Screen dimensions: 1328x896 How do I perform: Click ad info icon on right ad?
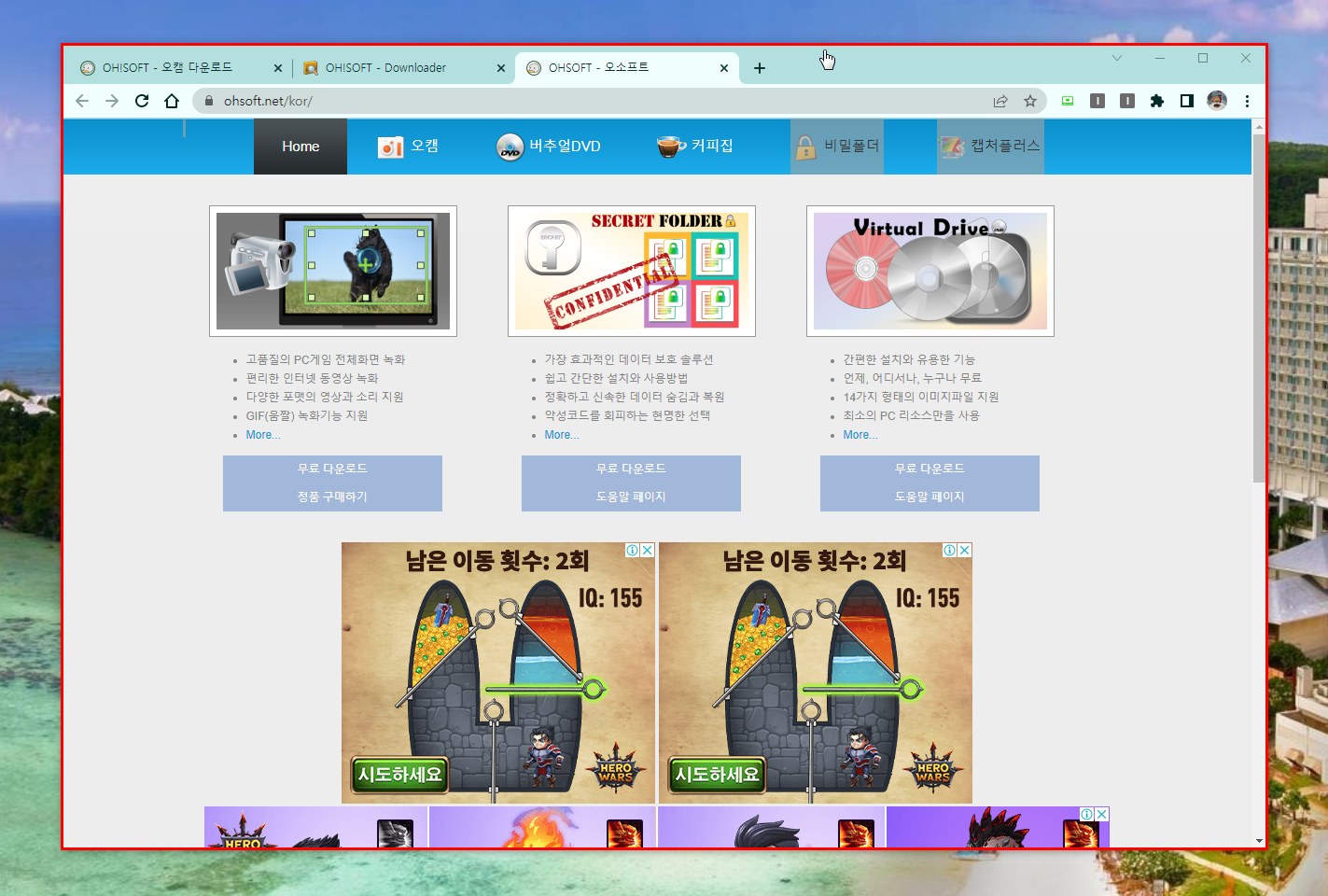pos(950,551)
